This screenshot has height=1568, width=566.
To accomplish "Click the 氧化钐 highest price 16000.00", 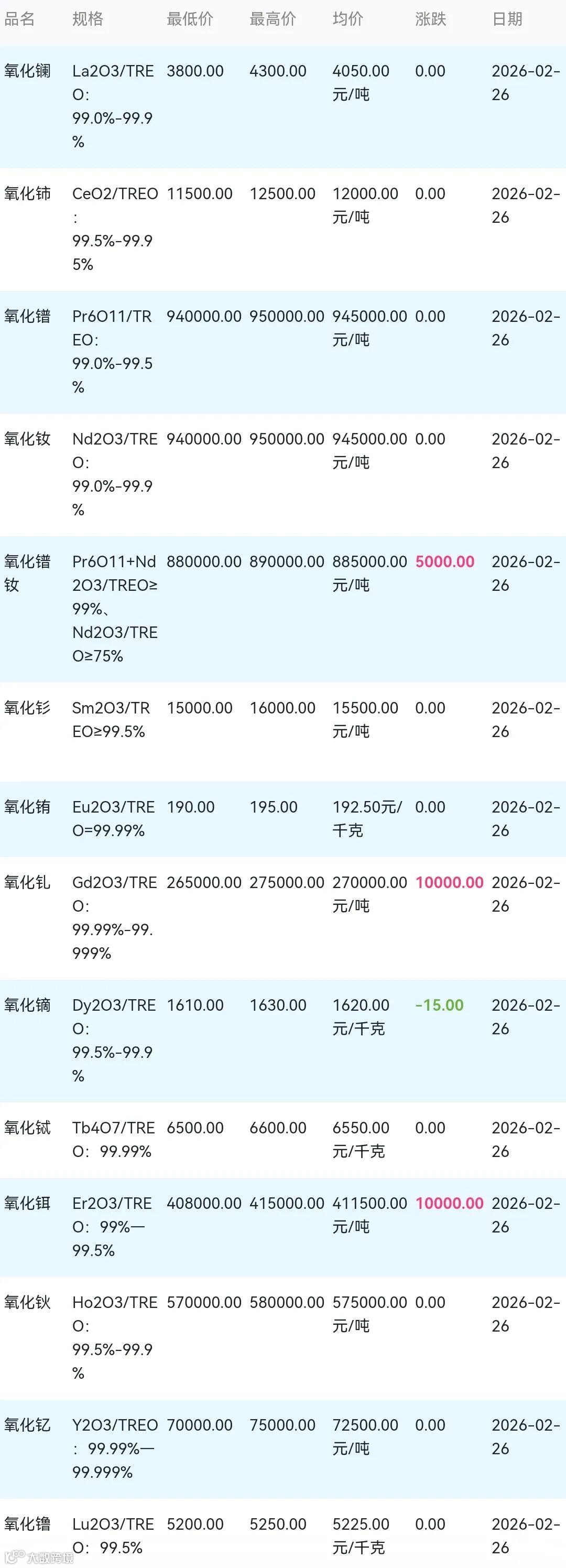I will [x=282, y=707].
